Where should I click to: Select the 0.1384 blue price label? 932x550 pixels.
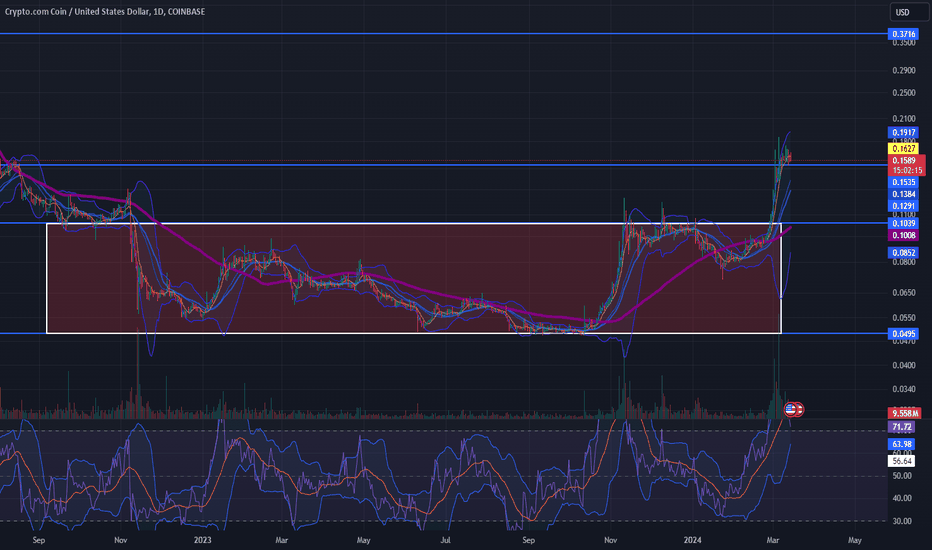coord(903,194)
